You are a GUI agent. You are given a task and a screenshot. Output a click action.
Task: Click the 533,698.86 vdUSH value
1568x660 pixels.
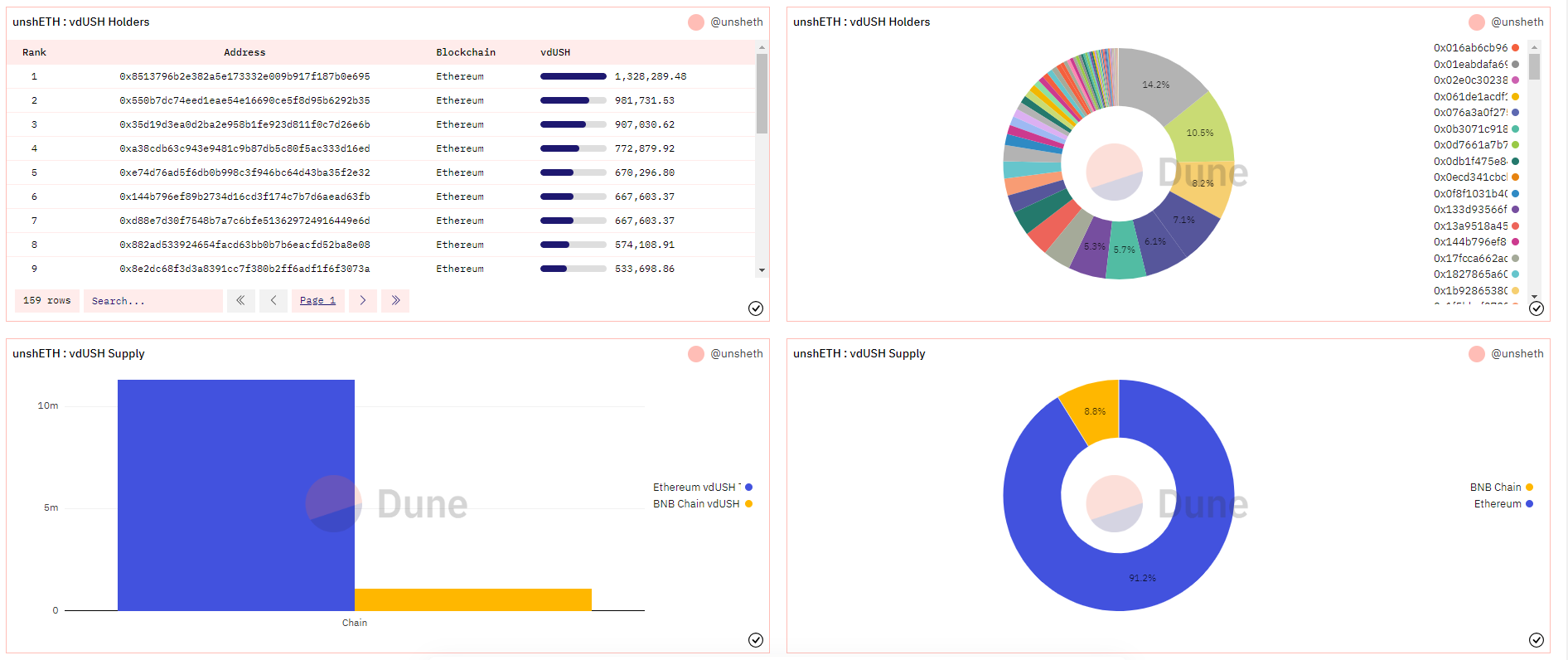(x=645, y=269)
